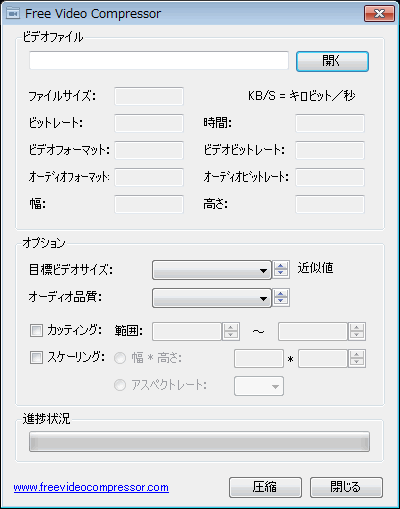This screenshot has height=509, width=400.
Task: Select the アスペクトレート radio button
Action: 120,385
